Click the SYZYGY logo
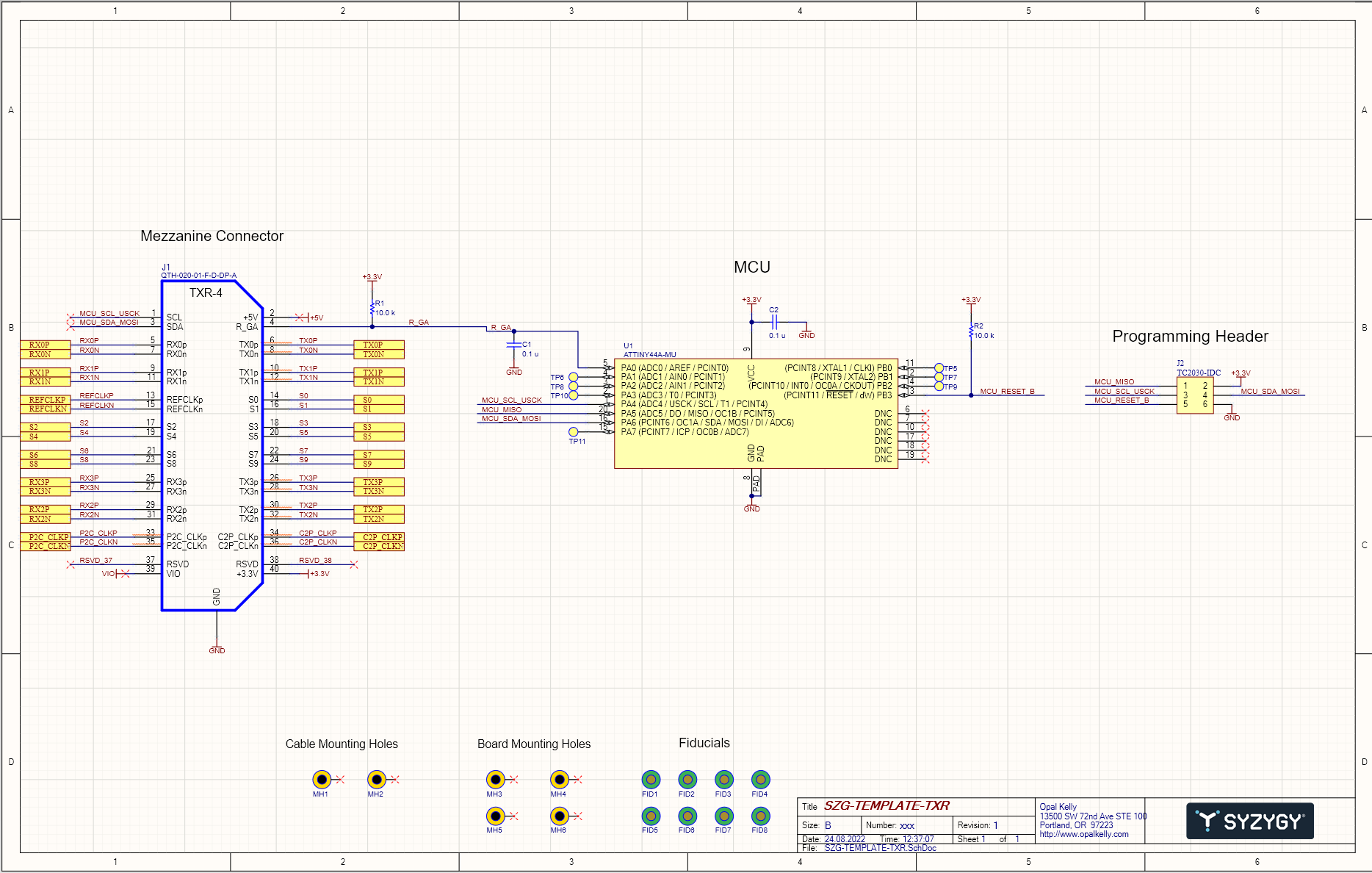 pos(1250,821)
